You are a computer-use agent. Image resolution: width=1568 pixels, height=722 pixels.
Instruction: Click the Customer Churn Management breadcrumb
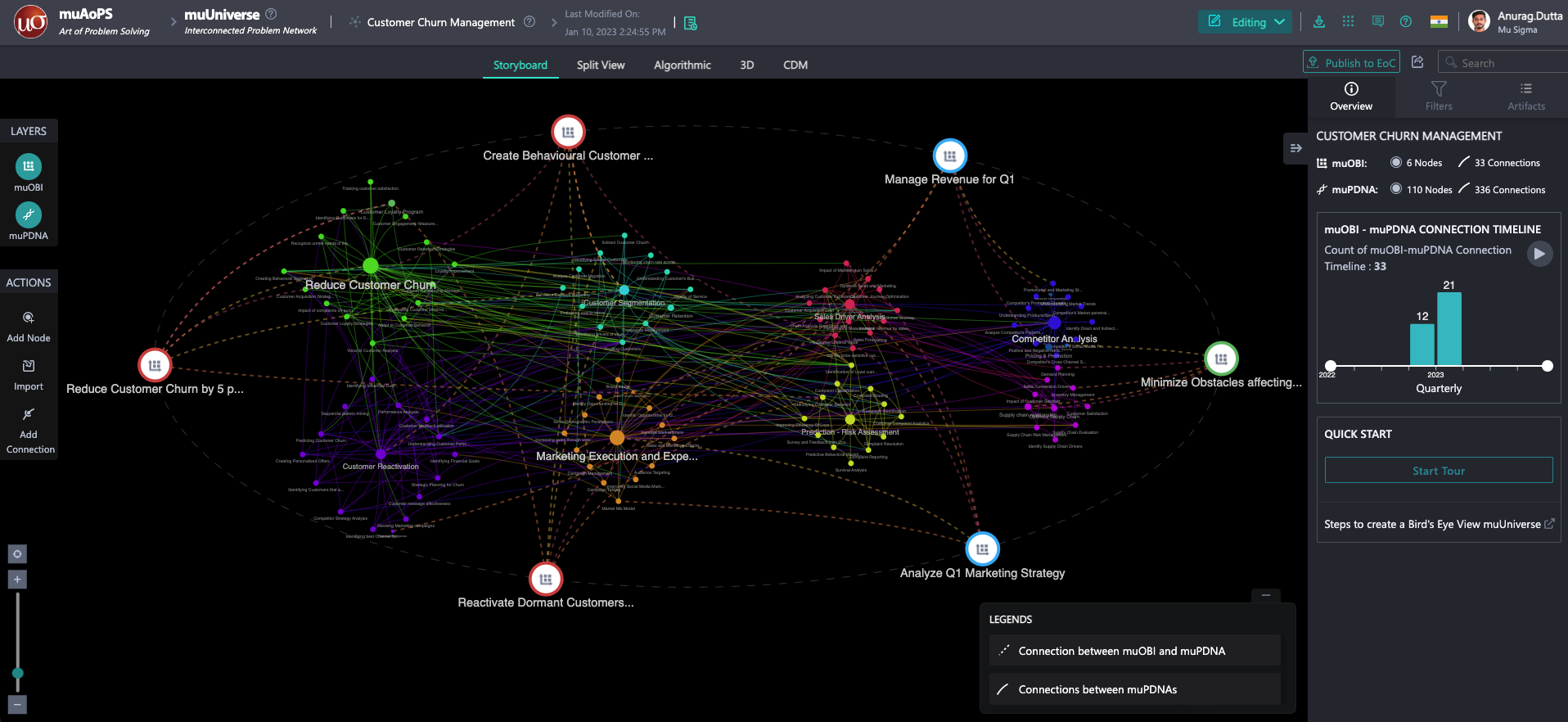coord(440,22)
